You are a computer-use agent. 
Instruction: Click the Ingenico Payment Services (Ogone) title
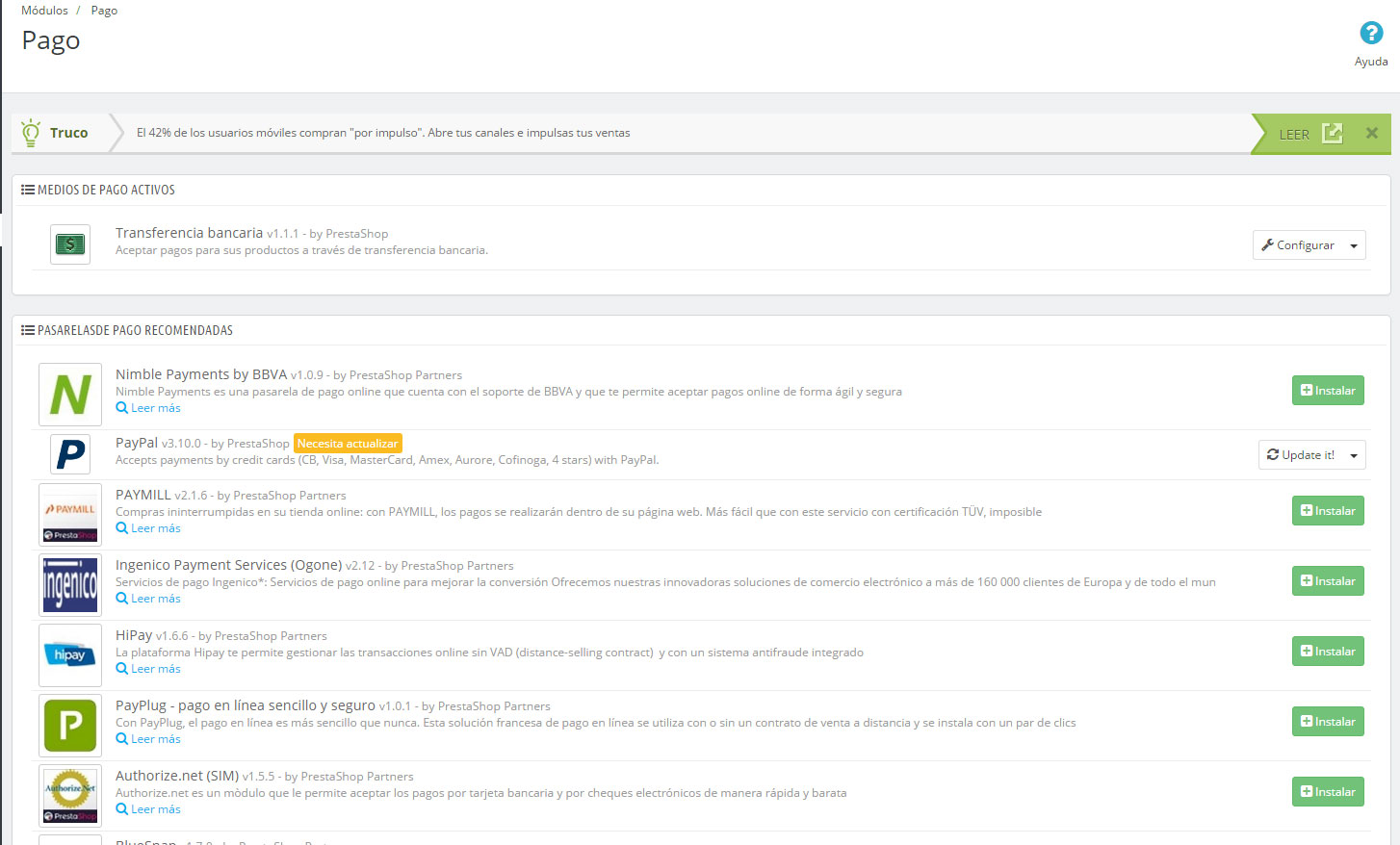coord(228,565)
